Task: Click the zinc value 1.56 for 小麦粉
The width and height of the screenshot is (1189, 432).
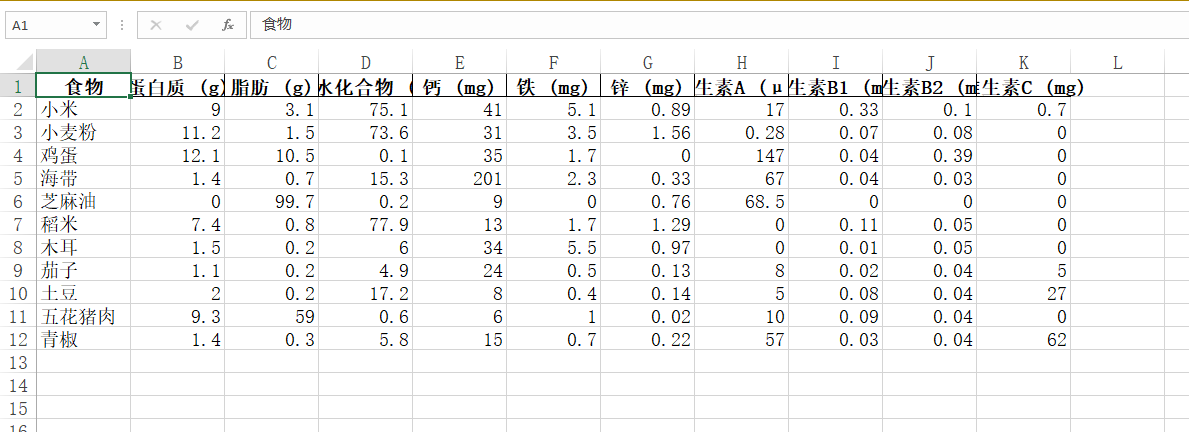Action: click(x=648, y=133)
